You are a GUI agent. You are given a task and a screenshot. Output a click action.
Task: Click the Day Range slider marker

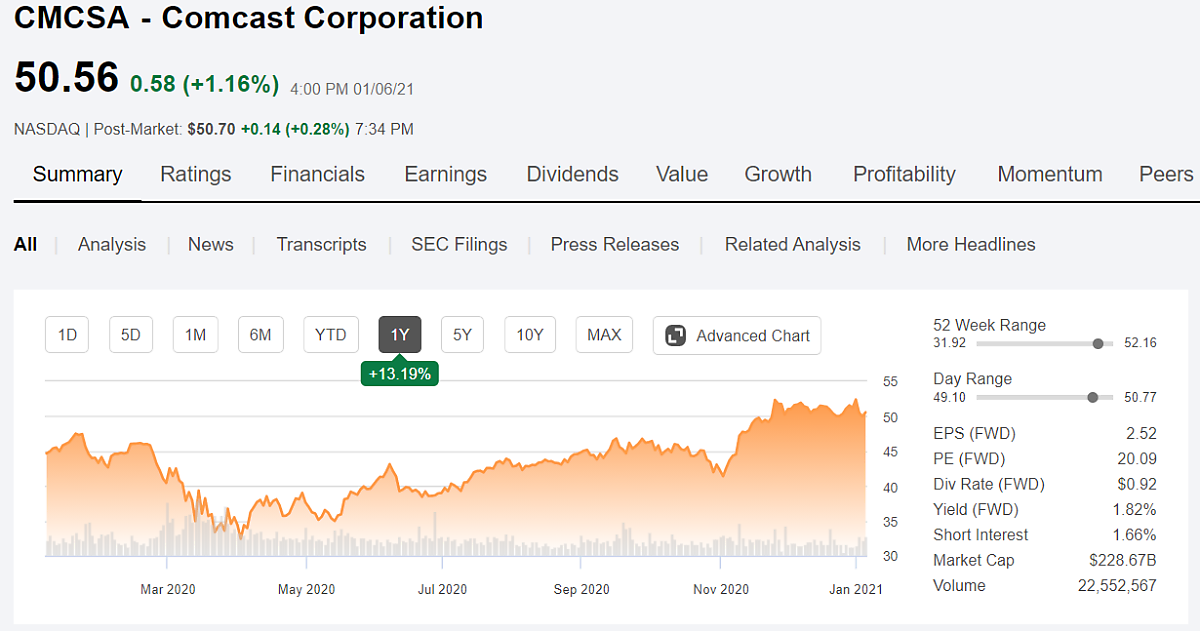[1092, 397]
